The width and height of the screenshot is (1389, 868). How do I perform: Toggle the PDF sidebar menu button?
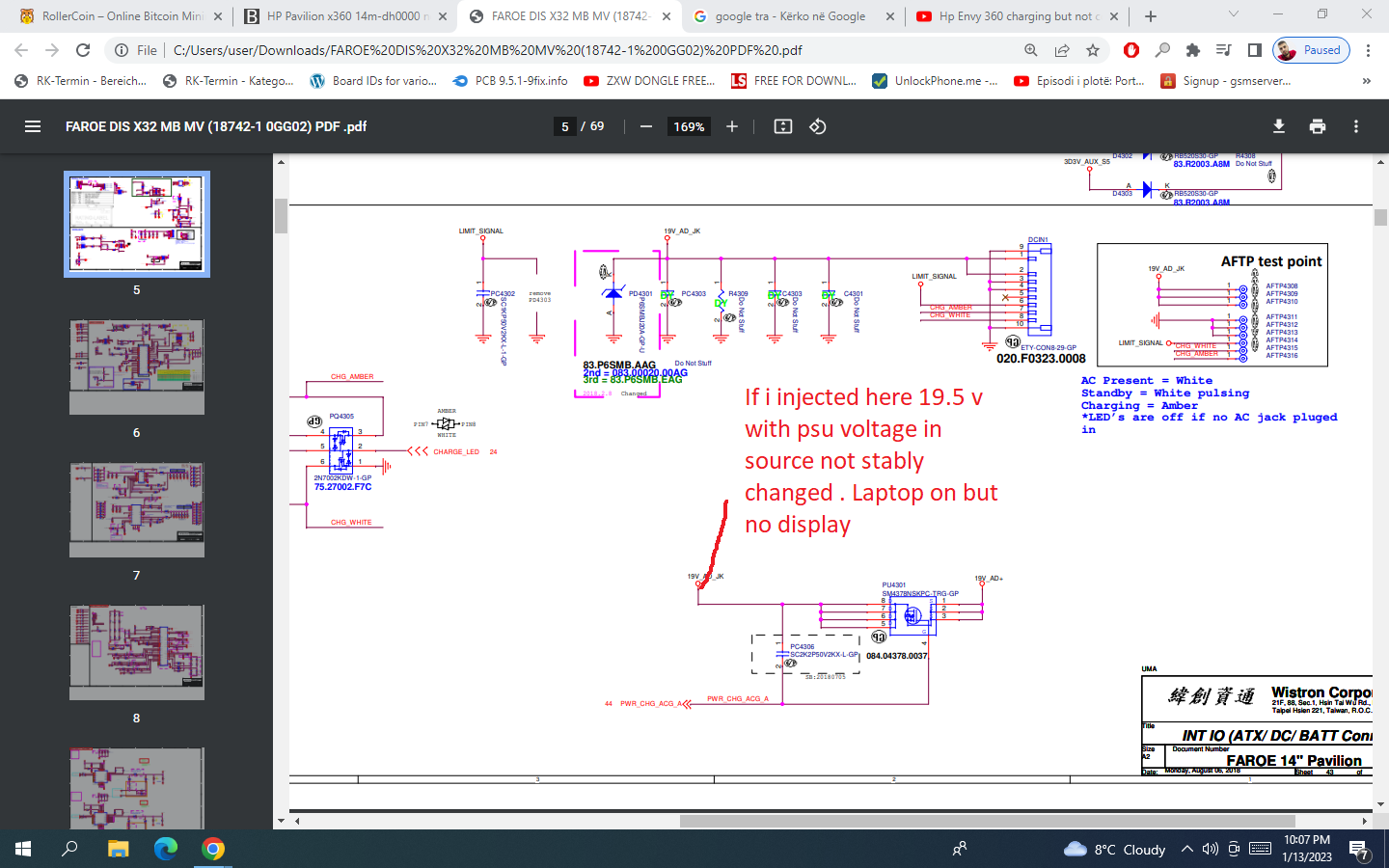tap(33, 126)
